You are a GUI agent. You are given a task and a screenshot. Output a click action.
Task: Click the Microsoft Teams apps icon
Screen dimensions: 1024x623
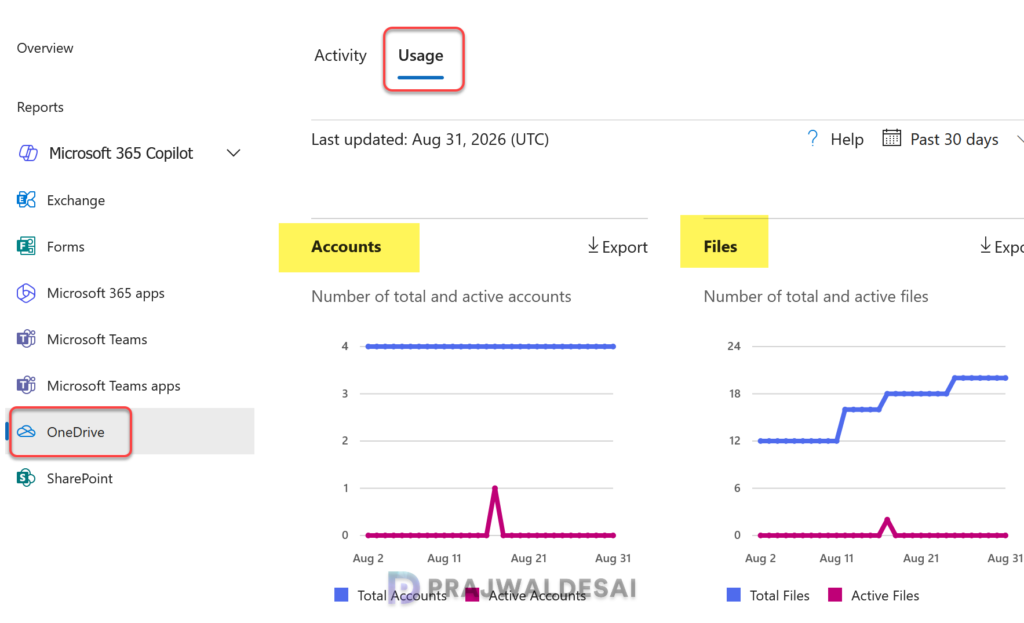tap(26, 385)
